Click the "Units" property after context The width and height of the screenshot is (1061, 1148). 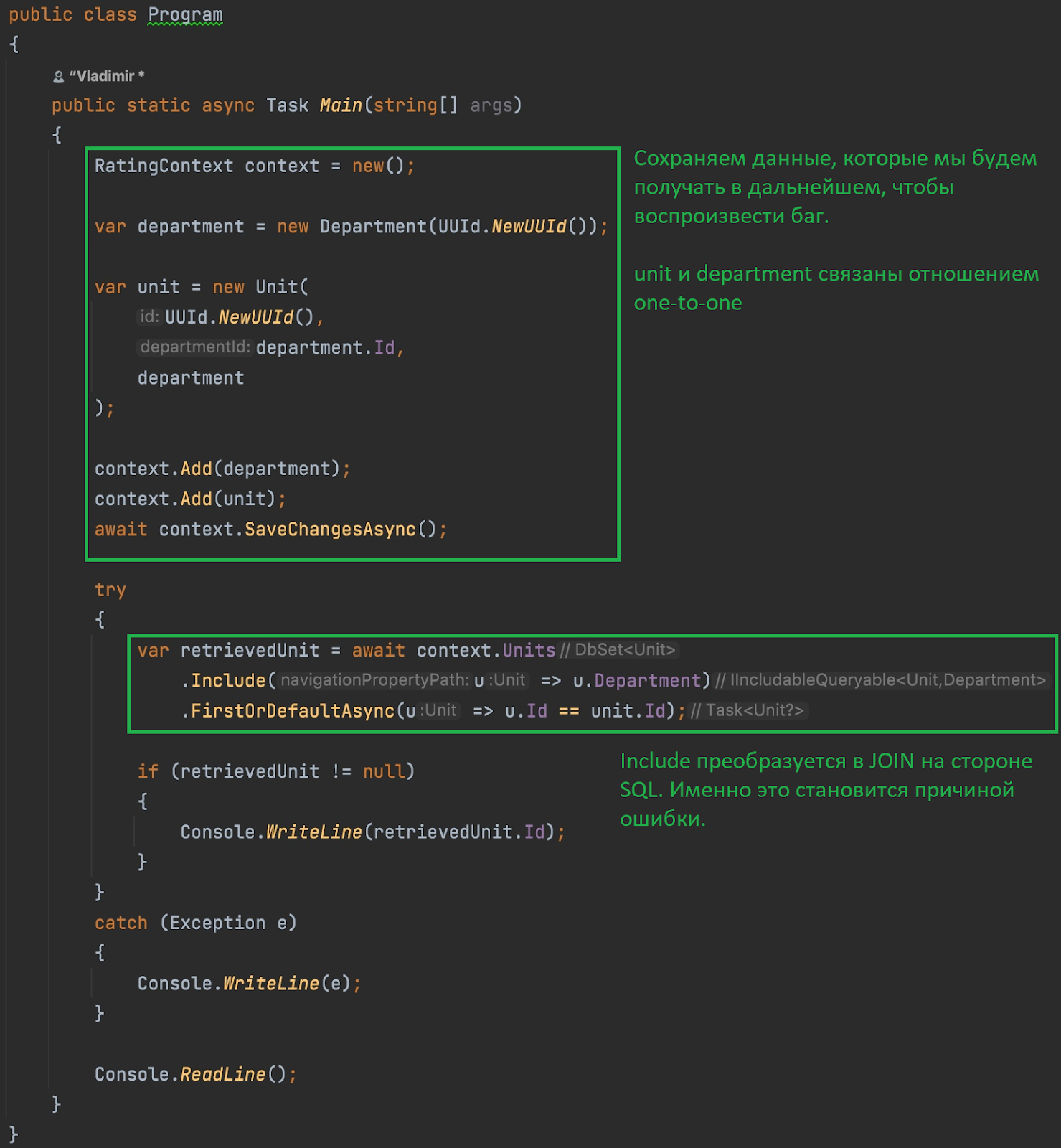[x=529, y=650]
